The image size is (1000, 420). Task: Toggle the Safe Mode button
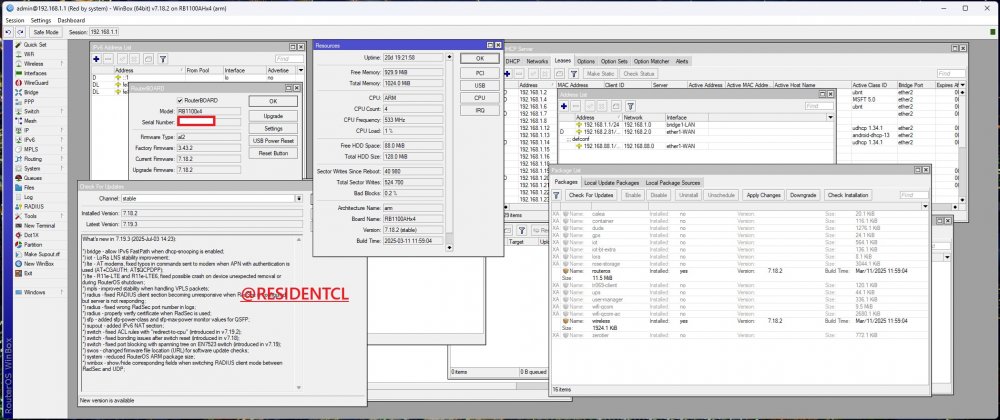(46, 31)
